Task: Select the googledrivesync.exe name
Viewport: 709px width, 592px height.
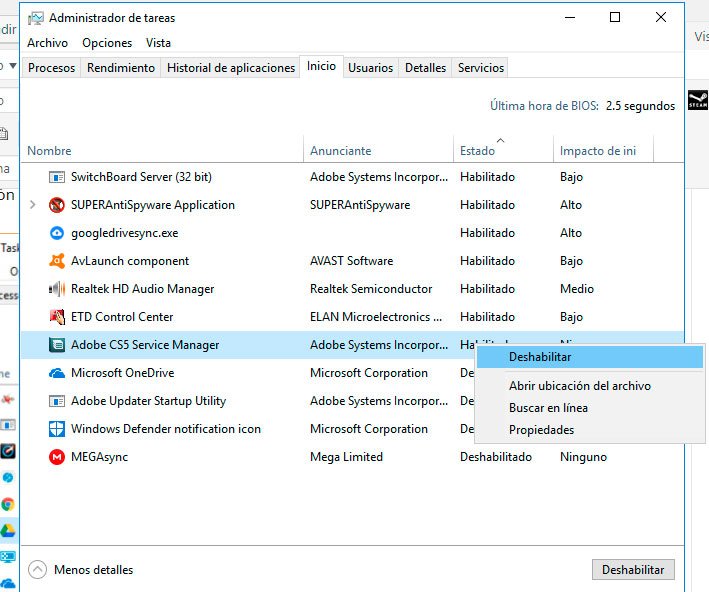Action: (x=124, y=233)
